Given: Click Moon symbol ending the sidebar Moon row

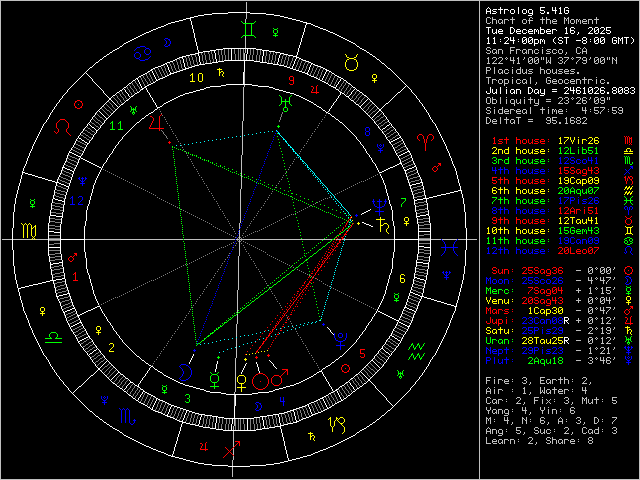Looking at the screenshot, I should (629, 280).
